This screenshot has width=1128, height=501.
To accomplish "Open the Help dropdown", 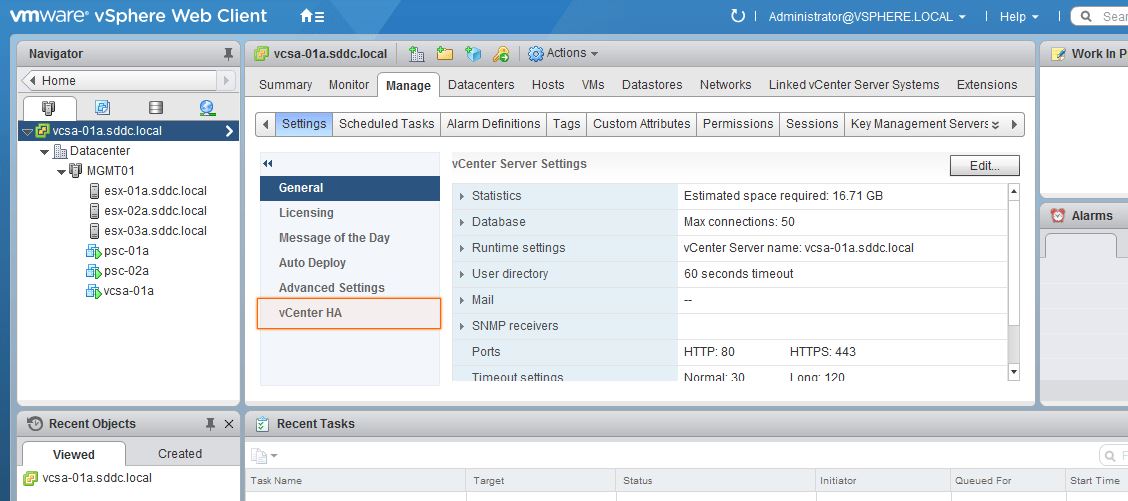I will click(1019, 16).
